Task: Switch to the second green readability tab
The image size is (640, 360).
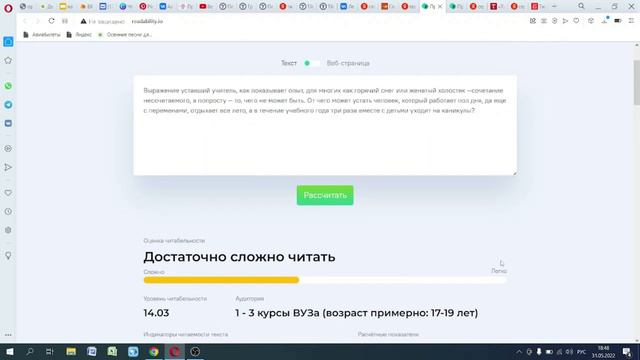Action: [456, 7]
